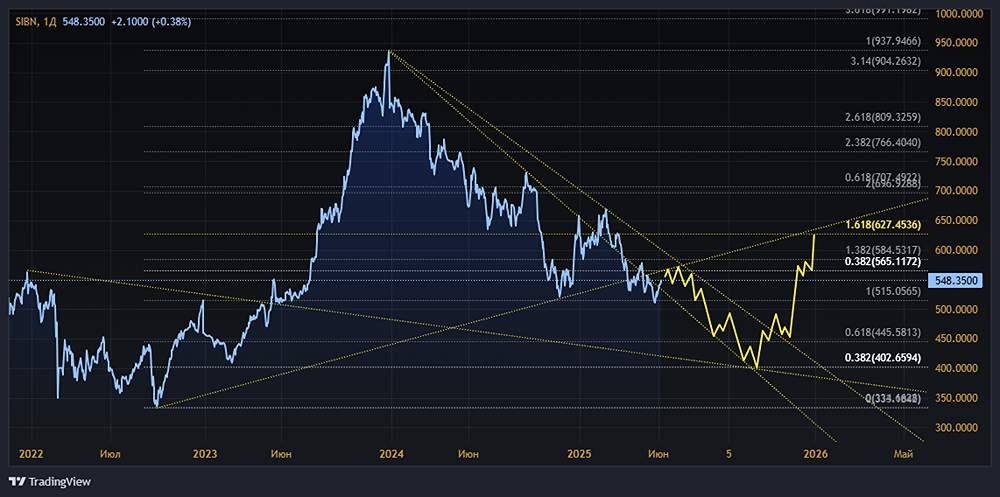Select the 0.382(402.6594) Fibonacci label
This screenshot has width=1000, height=497.
tap(883, 358)
